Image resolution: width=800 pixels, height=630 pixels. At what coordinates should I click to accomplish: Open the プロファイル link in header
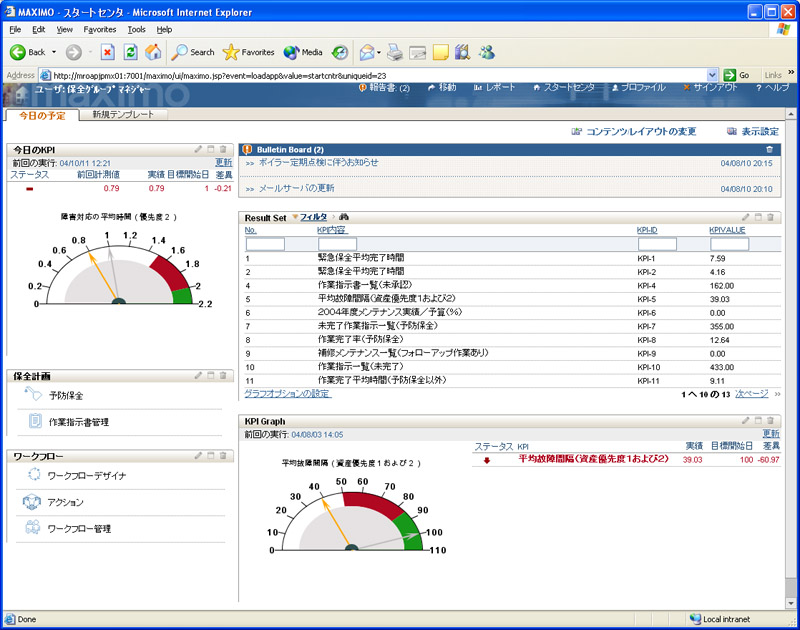coord(638,88)
